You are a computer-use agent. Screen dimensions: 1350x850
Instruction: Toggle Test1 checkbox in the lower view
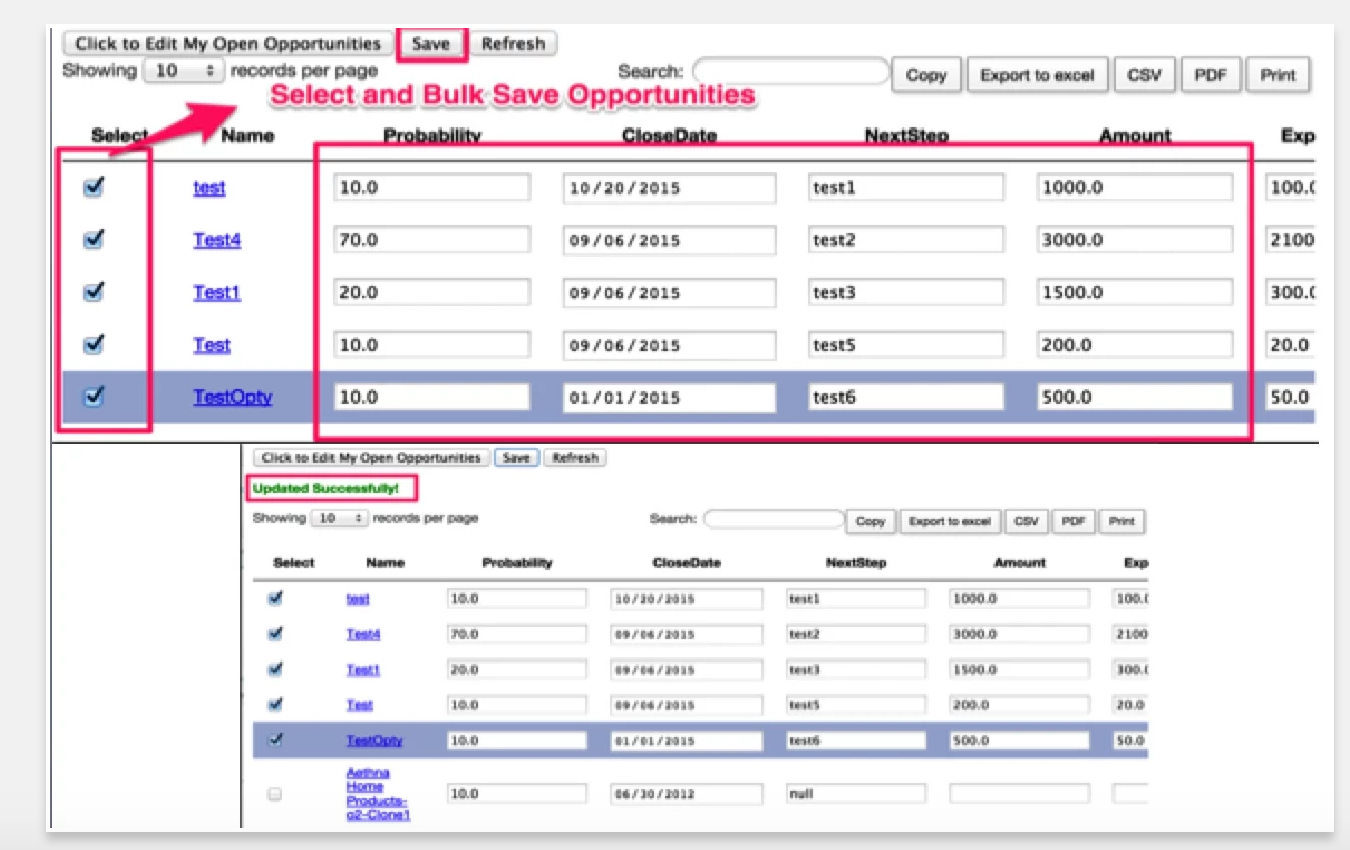tap(276, 668)
